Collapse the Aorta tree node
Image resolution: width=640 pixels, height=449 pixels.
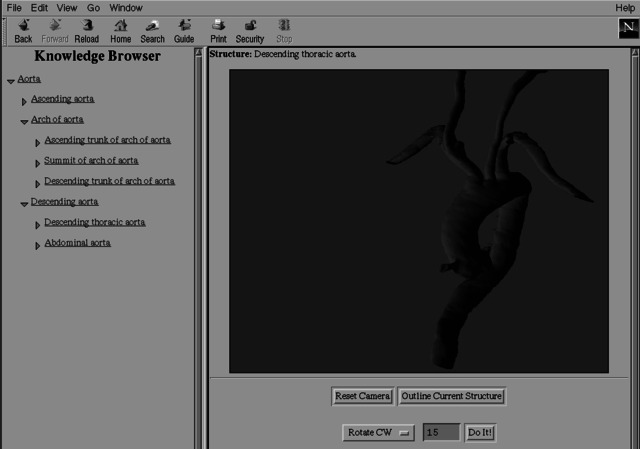coord(11,81)
